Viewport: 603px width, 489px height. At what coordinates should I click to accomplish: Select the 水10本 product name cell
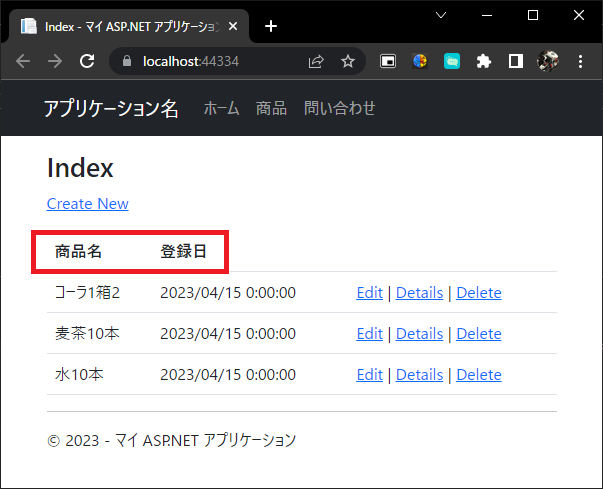pyautogui.click(x=79, y=375)
